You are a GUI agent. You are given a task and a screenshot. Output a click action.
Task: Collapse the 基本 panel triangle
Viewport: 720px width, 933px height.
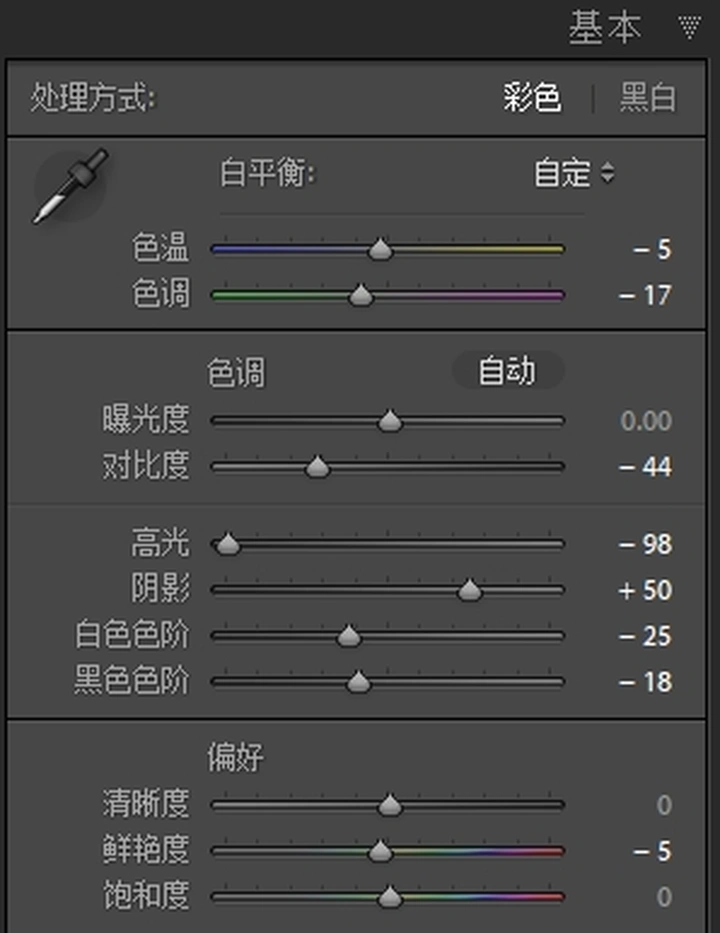click(689, 27)
